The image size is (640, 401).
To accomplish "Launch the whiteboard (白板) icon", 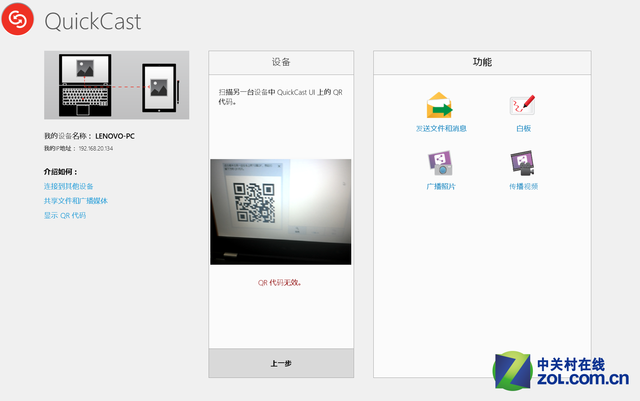I will 523,106.
